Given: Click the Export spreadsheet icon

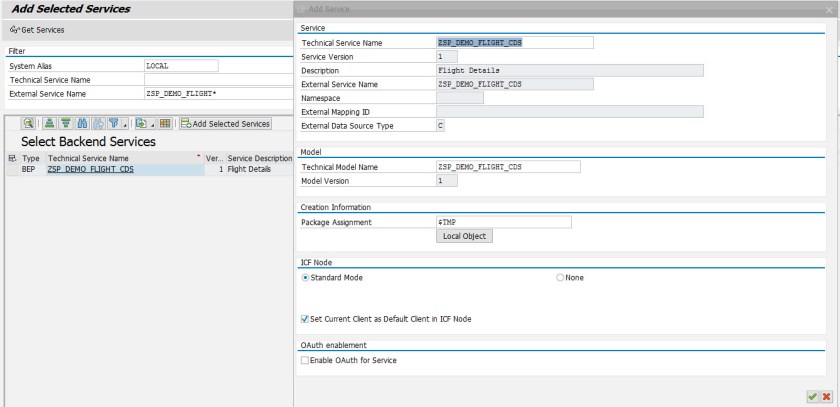Looking at the screenshot, I should pyautogui.click(x=141, y=124).
